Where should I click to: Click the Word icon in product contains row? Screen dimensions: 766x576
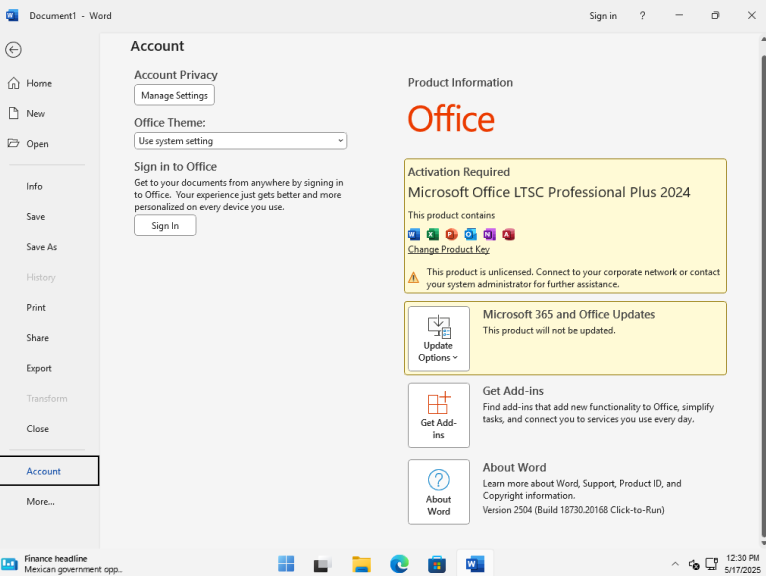pyautogui.click(x=414, y=235)
